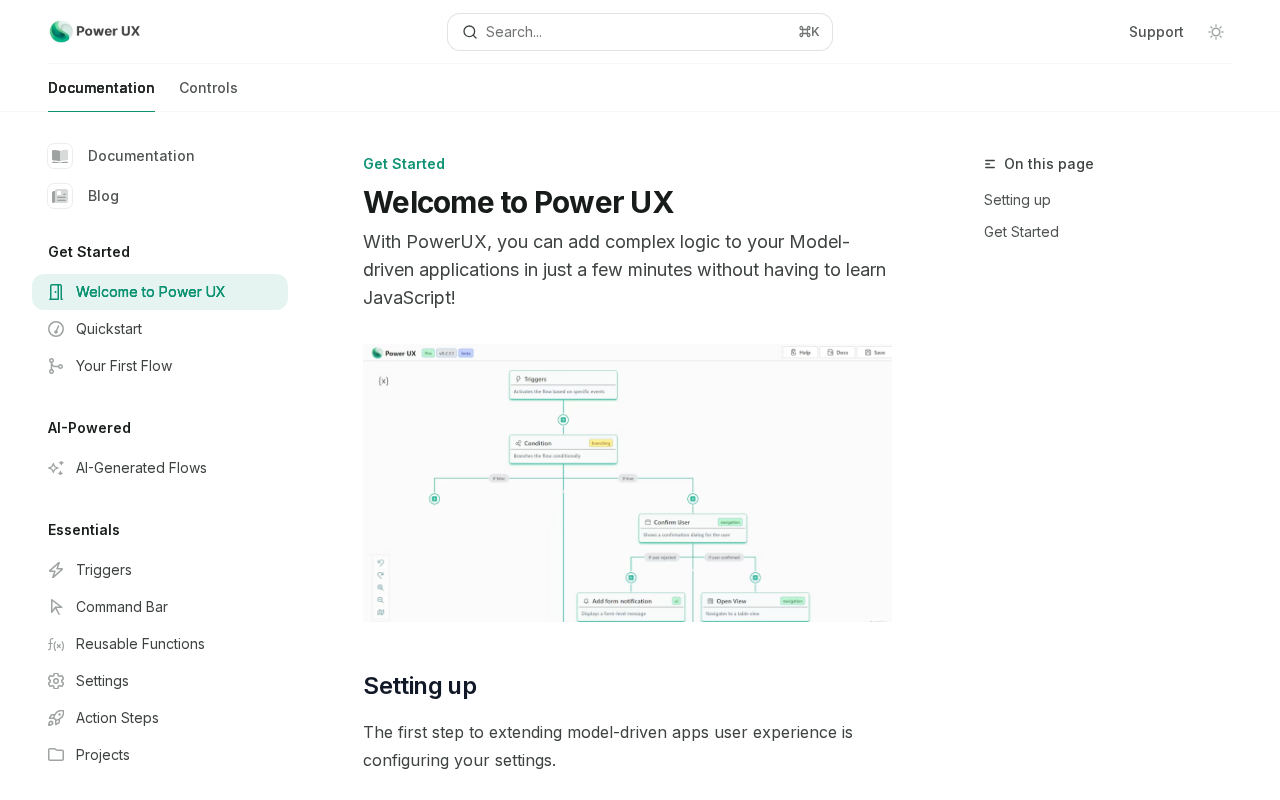Click the Power UX logo icon
Screen dimensions: 1280x800
[x=61, y=32]
